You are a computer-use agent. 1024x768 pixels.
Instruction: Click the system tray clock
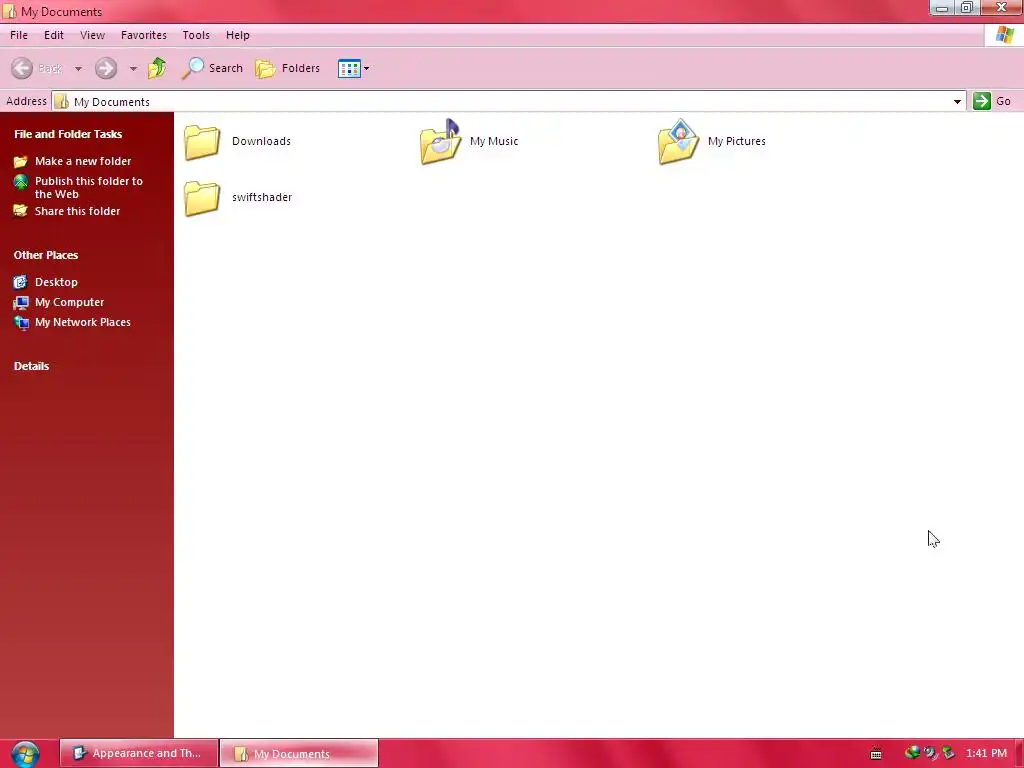point(986,753)
